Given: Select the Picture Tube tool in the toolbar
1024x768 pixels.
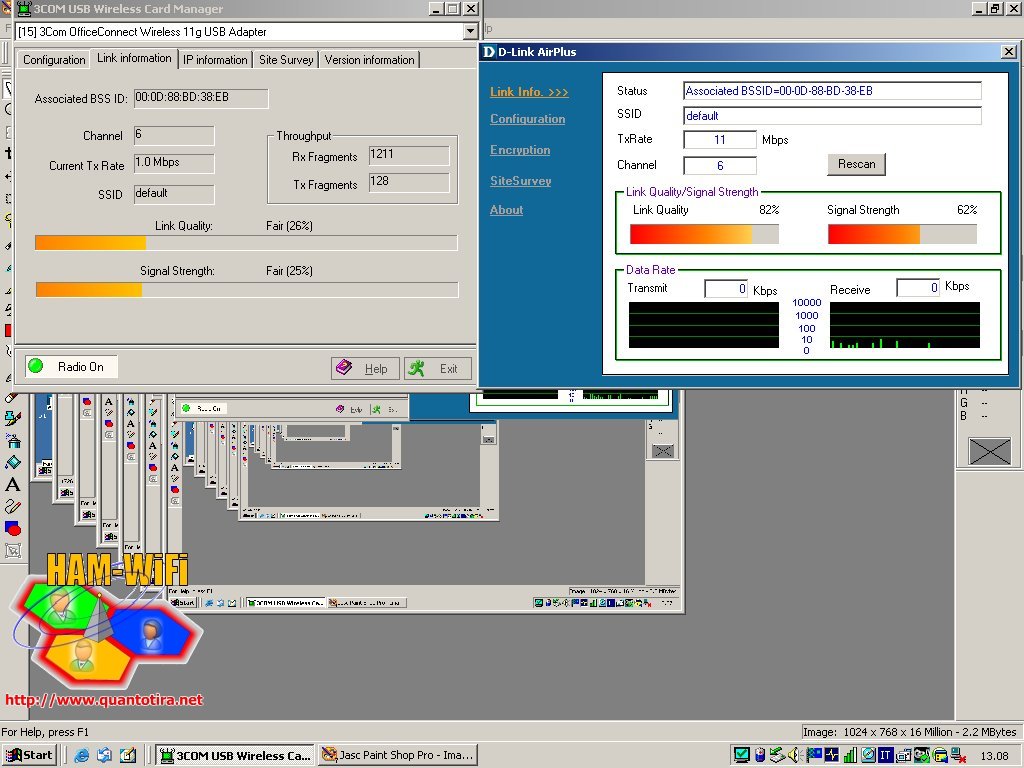Looking at the screenshot, I should coord(12,418).
